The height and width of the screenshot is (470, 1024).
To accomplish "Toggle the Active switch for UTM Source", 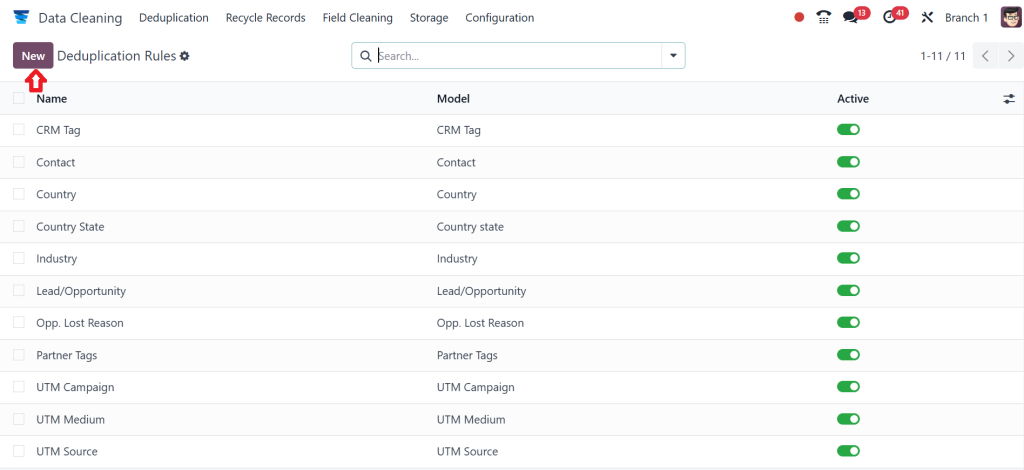I will [848, 451].
